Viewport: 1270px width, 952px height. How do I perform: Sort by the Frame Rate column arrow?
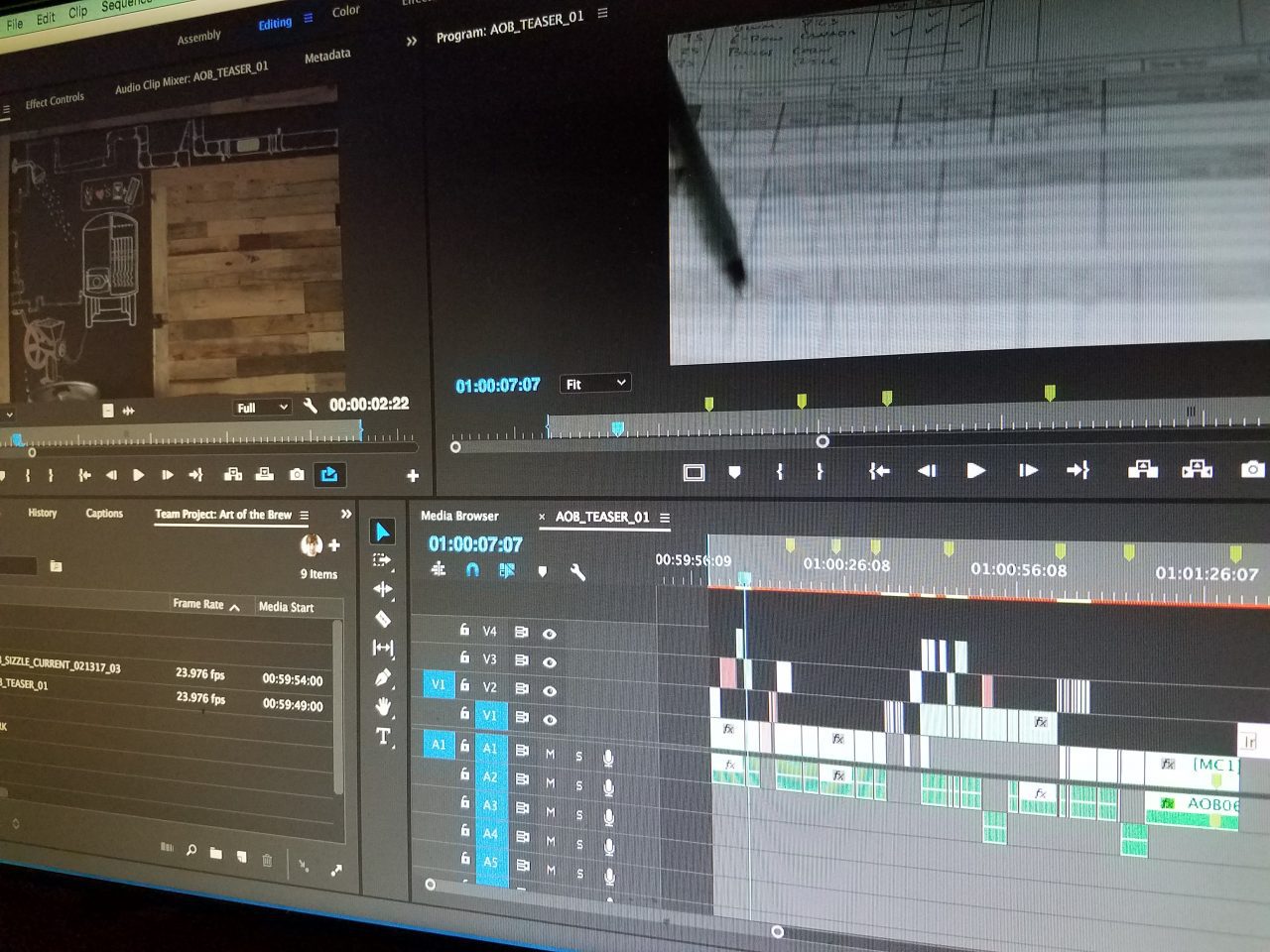pos(235,607)
